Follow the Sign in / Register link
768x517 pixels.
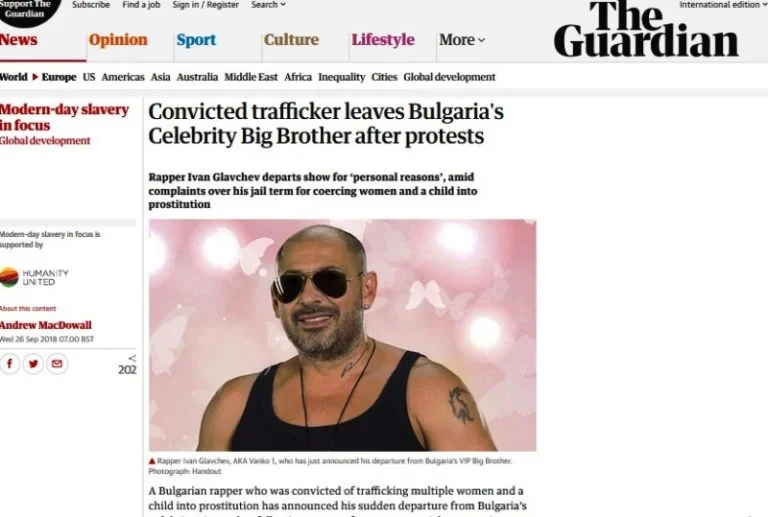coord(205,4)
